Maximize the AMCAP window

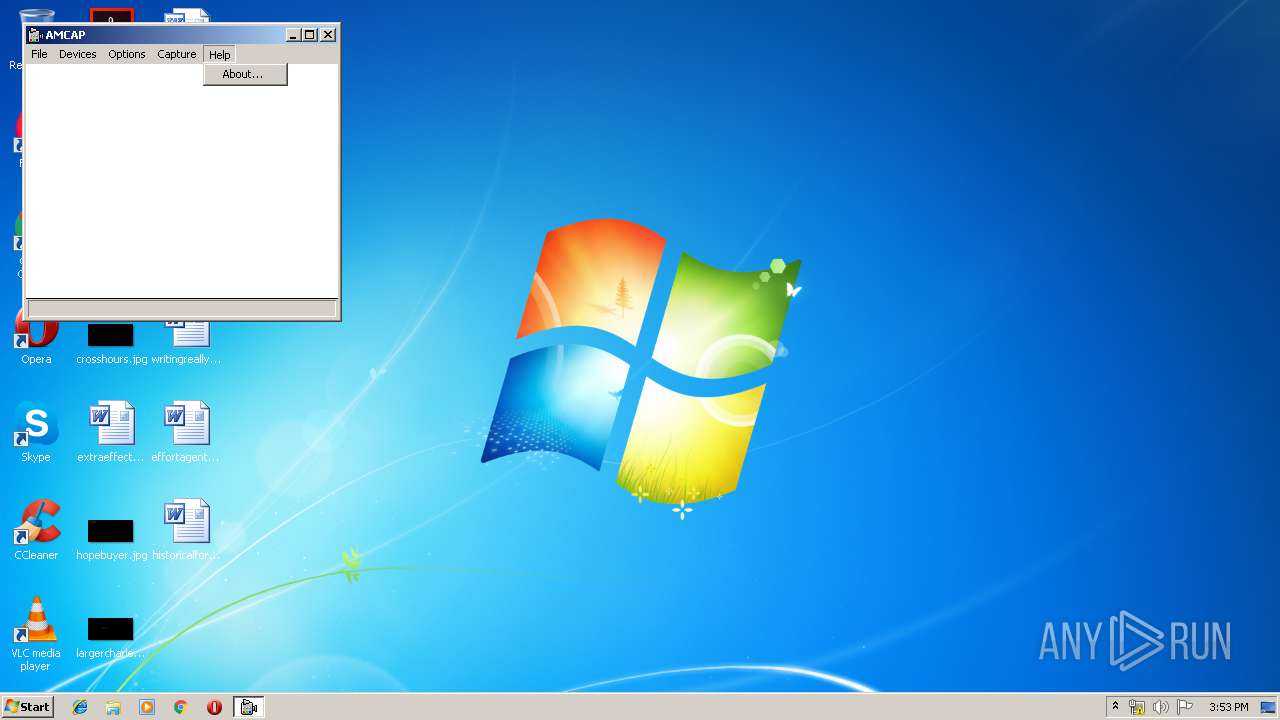click(x=309, y=35)
